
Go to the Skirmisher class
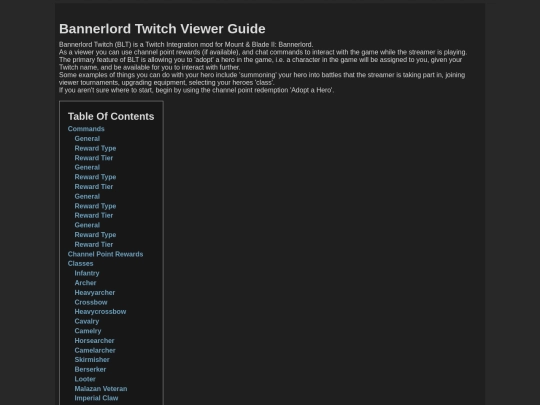92,360
